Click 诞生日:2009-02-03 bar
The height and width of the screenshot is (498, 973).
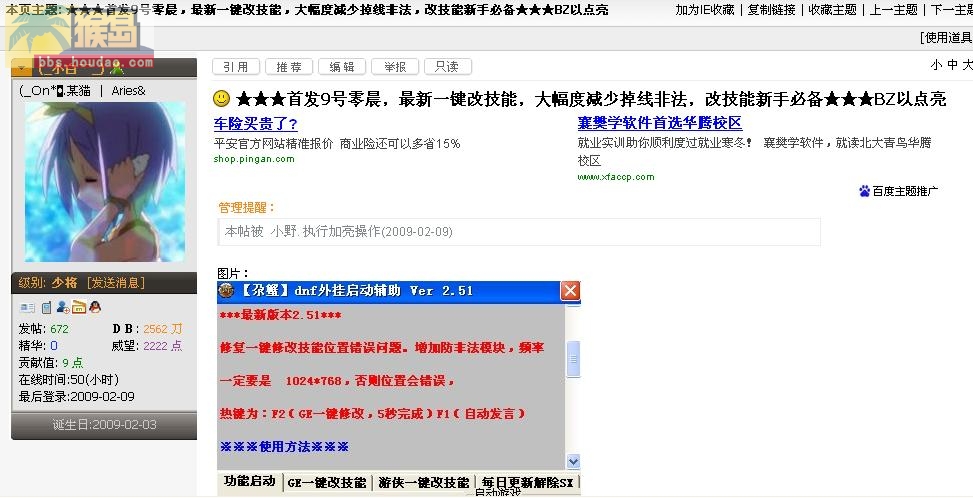coord(104,425)
